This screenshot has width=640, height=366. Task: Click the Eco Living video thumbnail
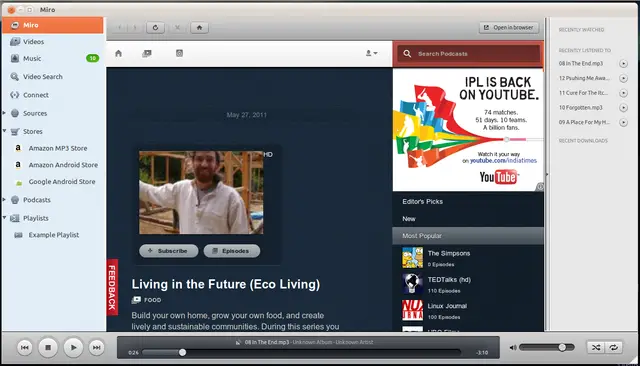click(x=201, y=193)
